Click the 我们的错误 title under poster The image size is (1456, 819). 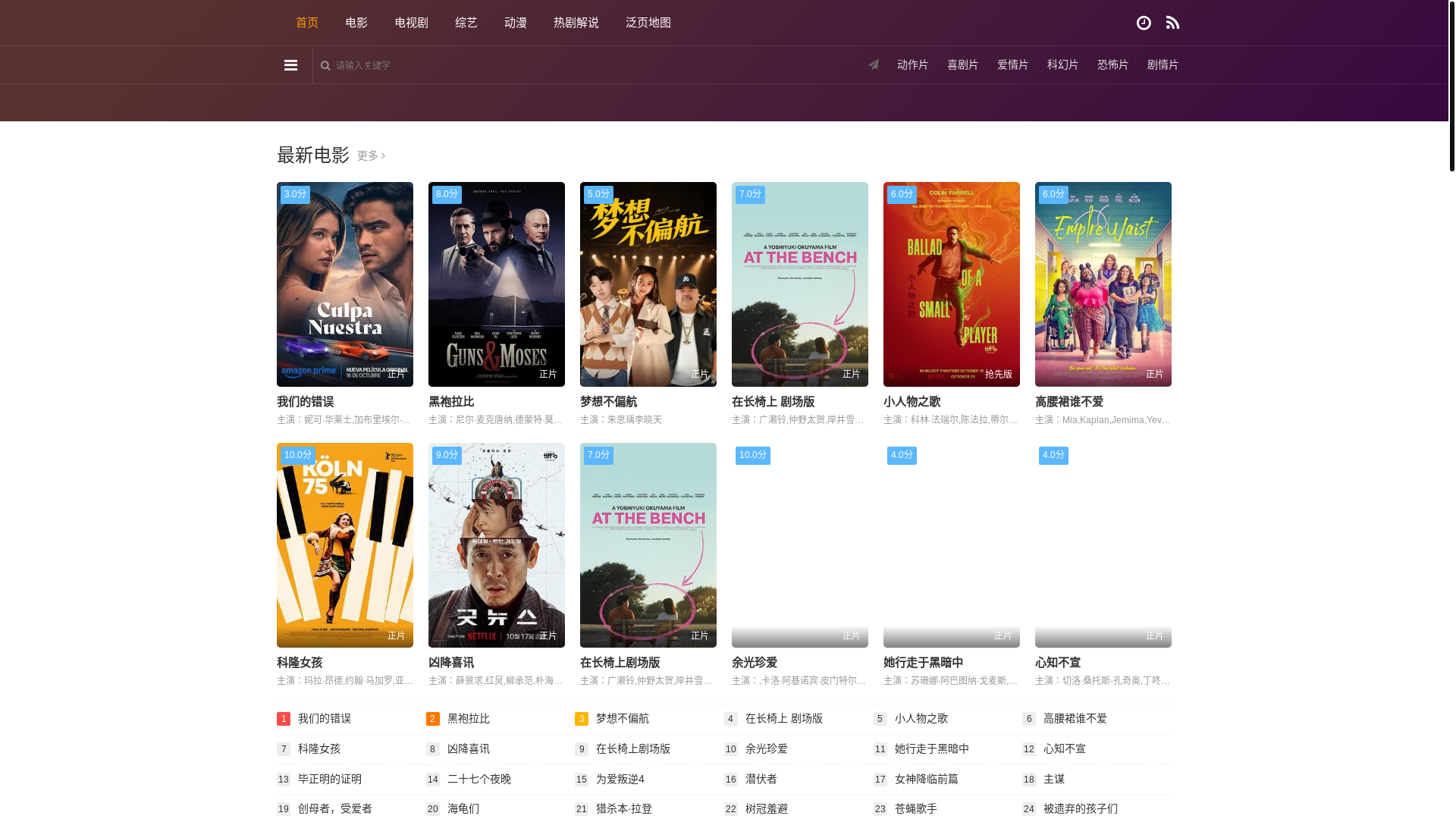306,402
